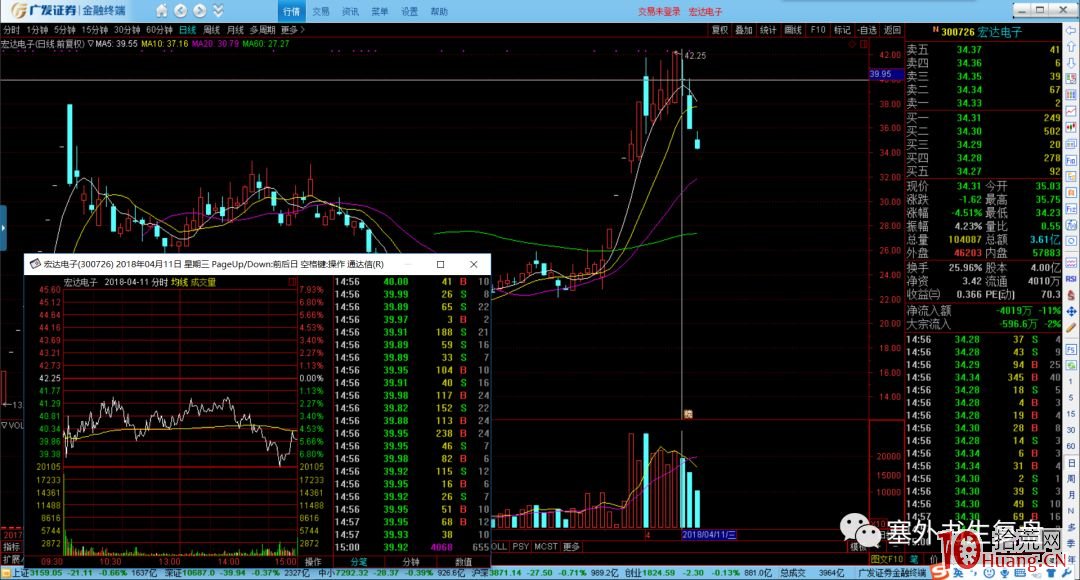This screenshot has width=1080, height=580.
Task: Expand the double-chevron toolbar menu
Action: [218, 10]
